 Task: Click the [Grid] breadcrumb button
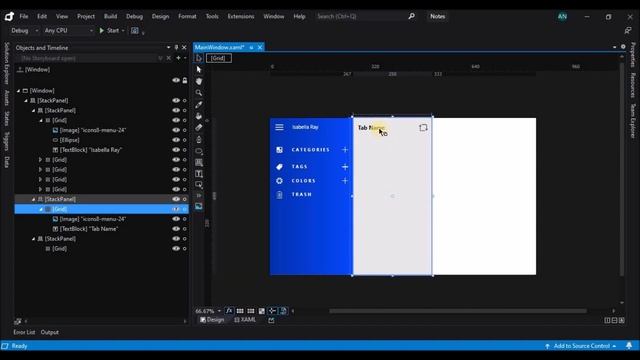pos(218,58)
